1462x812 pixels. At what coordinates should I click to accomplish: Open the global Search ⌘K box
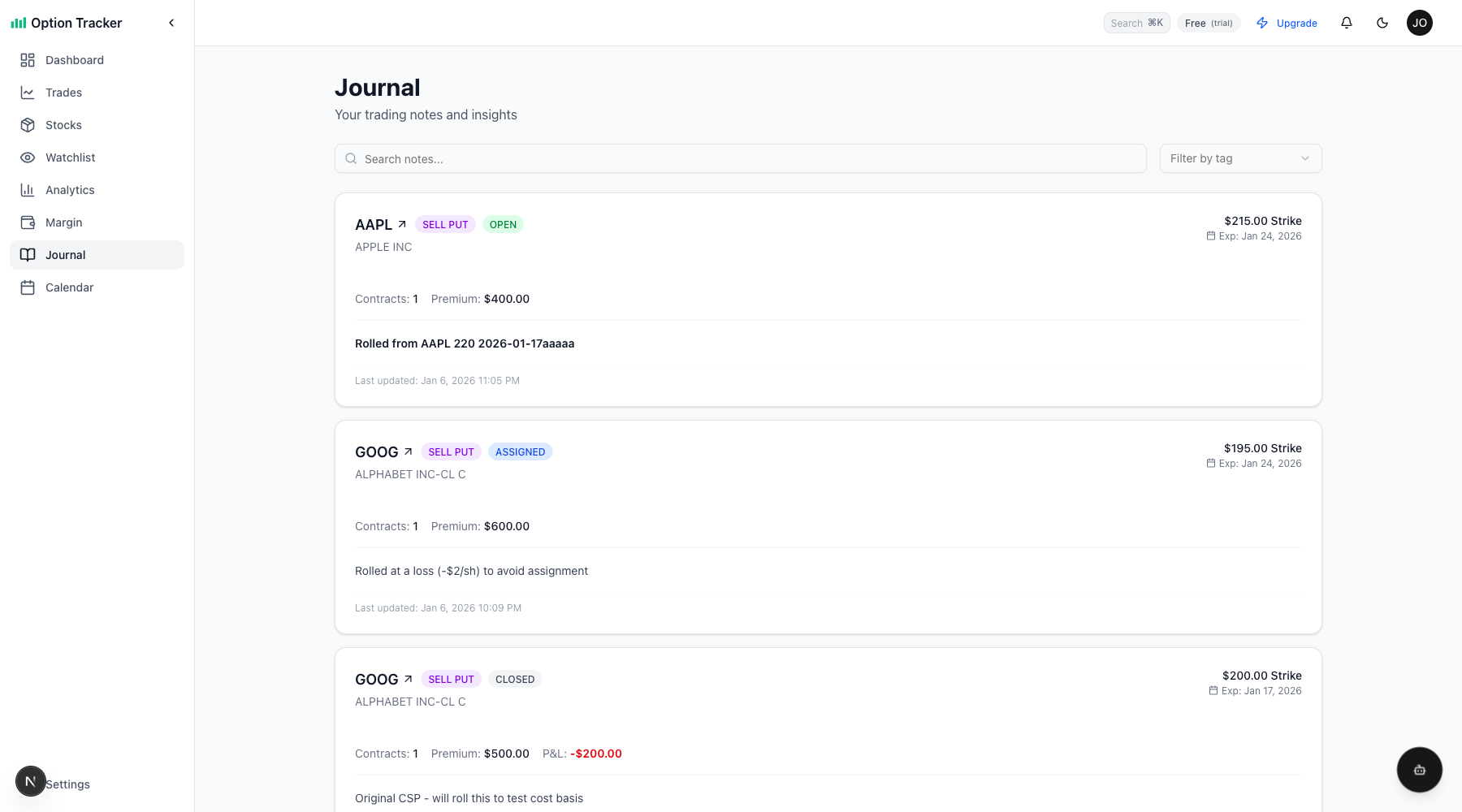coord(1136,23)
